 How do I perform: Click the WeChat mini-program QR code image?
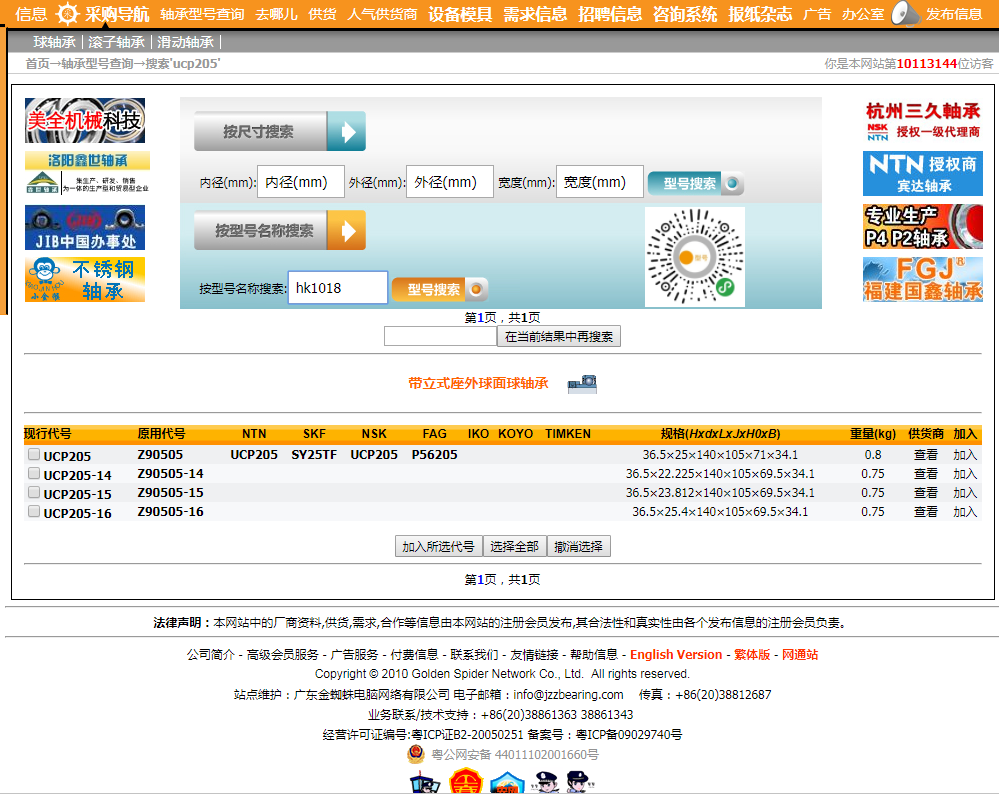694,257
